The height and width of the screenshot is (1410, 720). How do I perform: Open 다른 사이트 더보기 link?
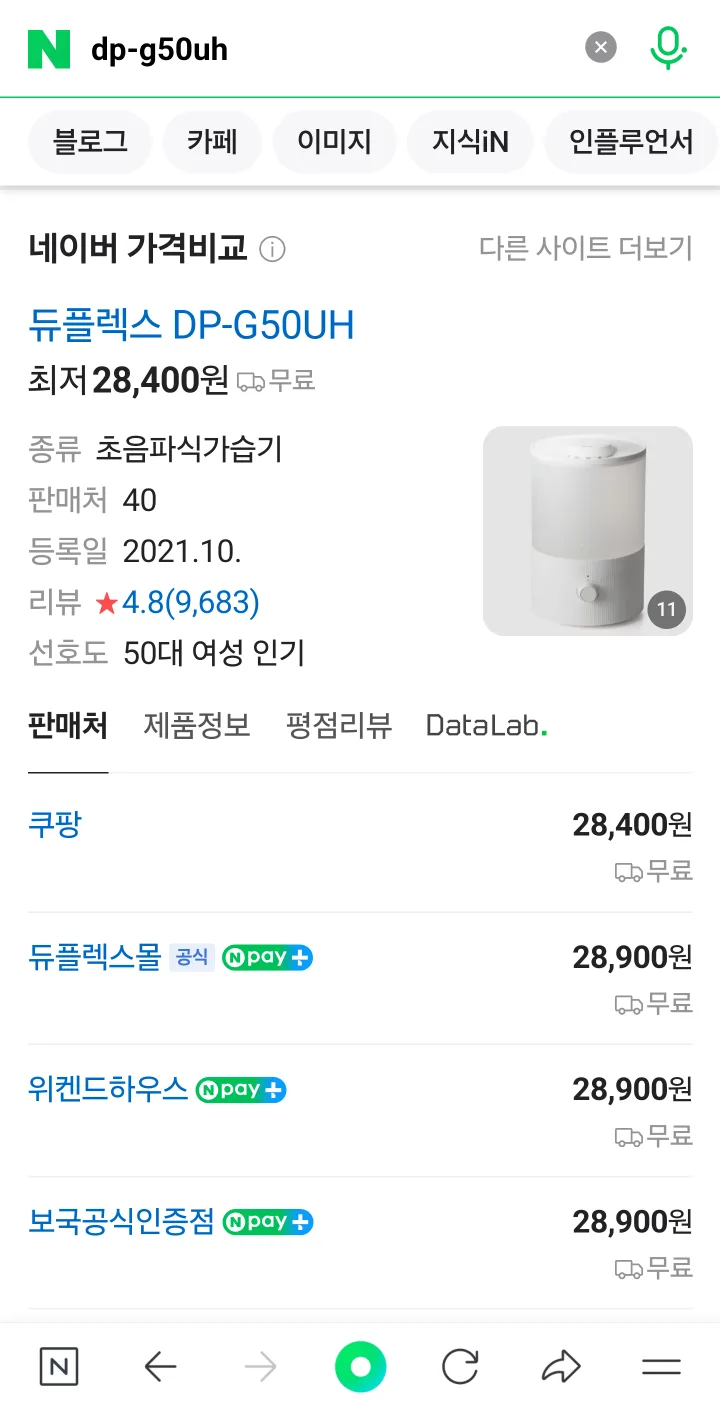tap(585, 248)
